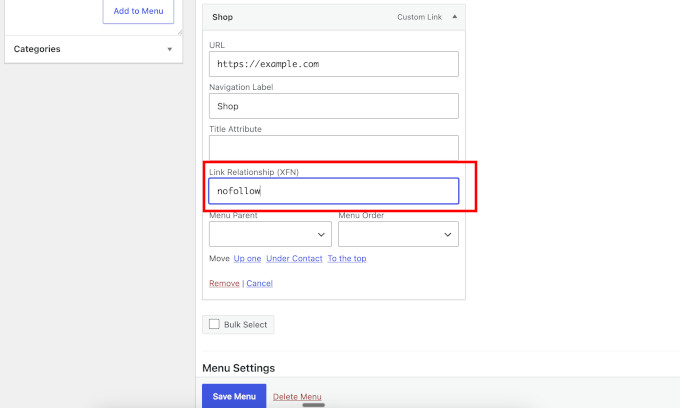The image size is (680, 408).
Task: Click the Custom Link type label
Action: [x=419, y=17]
